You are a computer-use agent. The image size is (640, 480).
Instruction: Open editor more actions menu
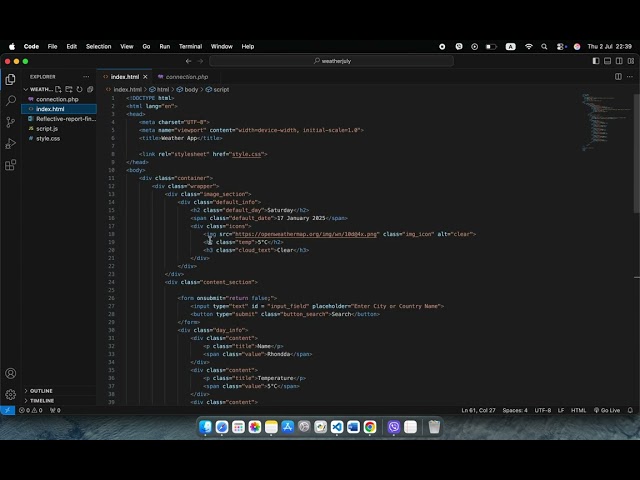[x=630, y=77]
